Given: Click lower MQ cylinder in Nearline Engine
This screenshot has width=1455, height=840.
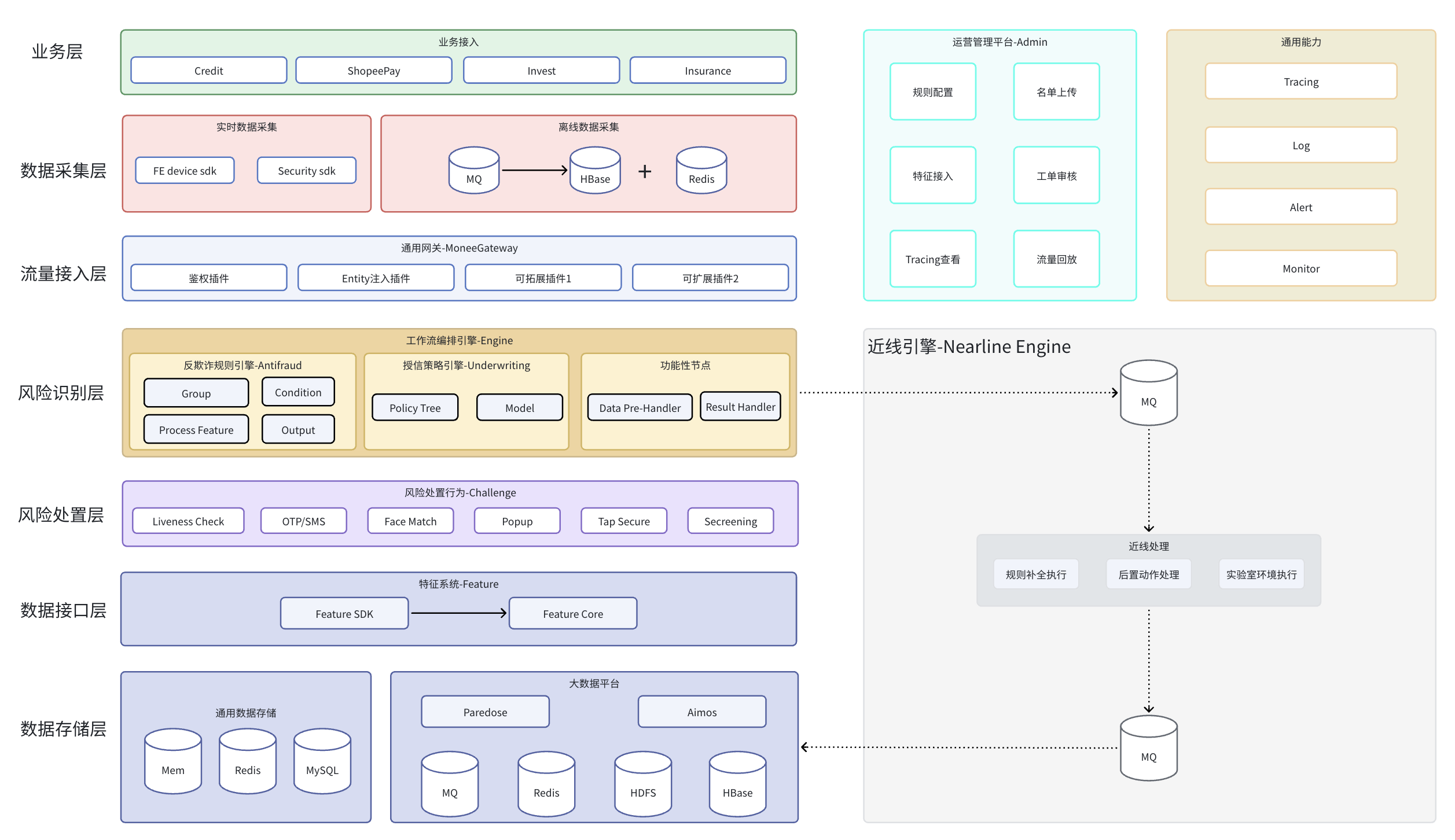Looking at the screenshot, I should click(x=1149, y=748).
